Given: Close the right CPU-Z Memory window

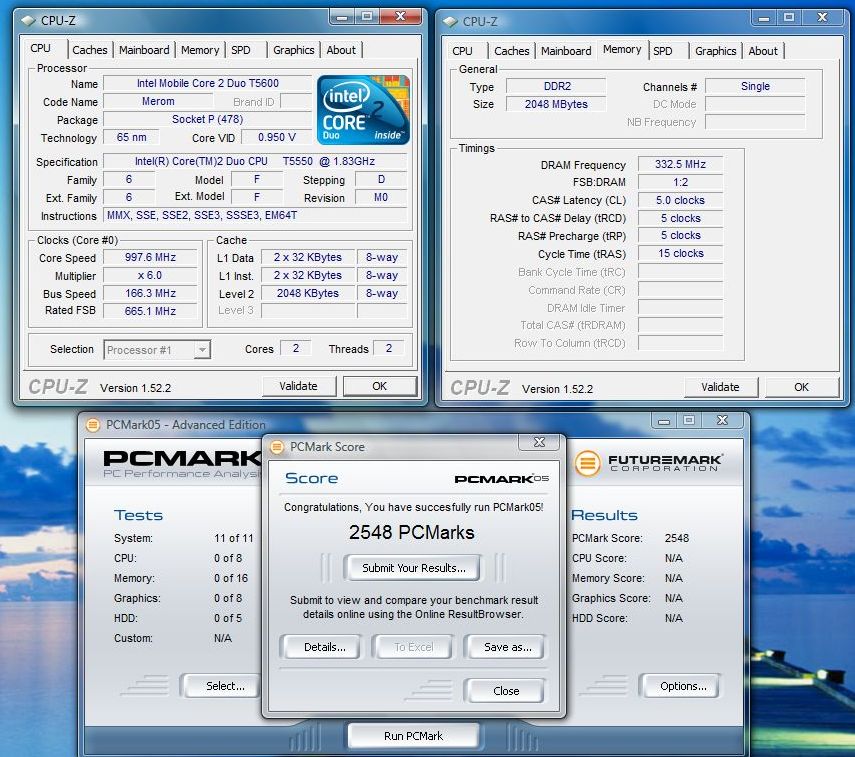Looking at the screenshot, I should 822,17.
